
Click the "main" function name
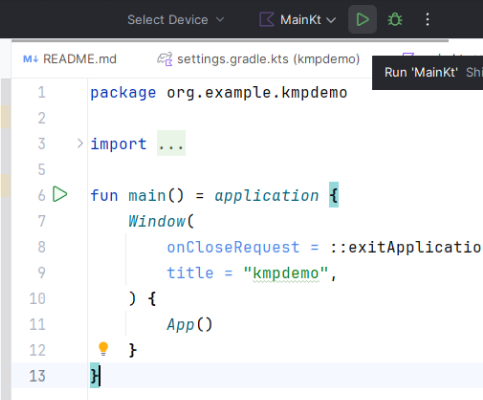147,196
